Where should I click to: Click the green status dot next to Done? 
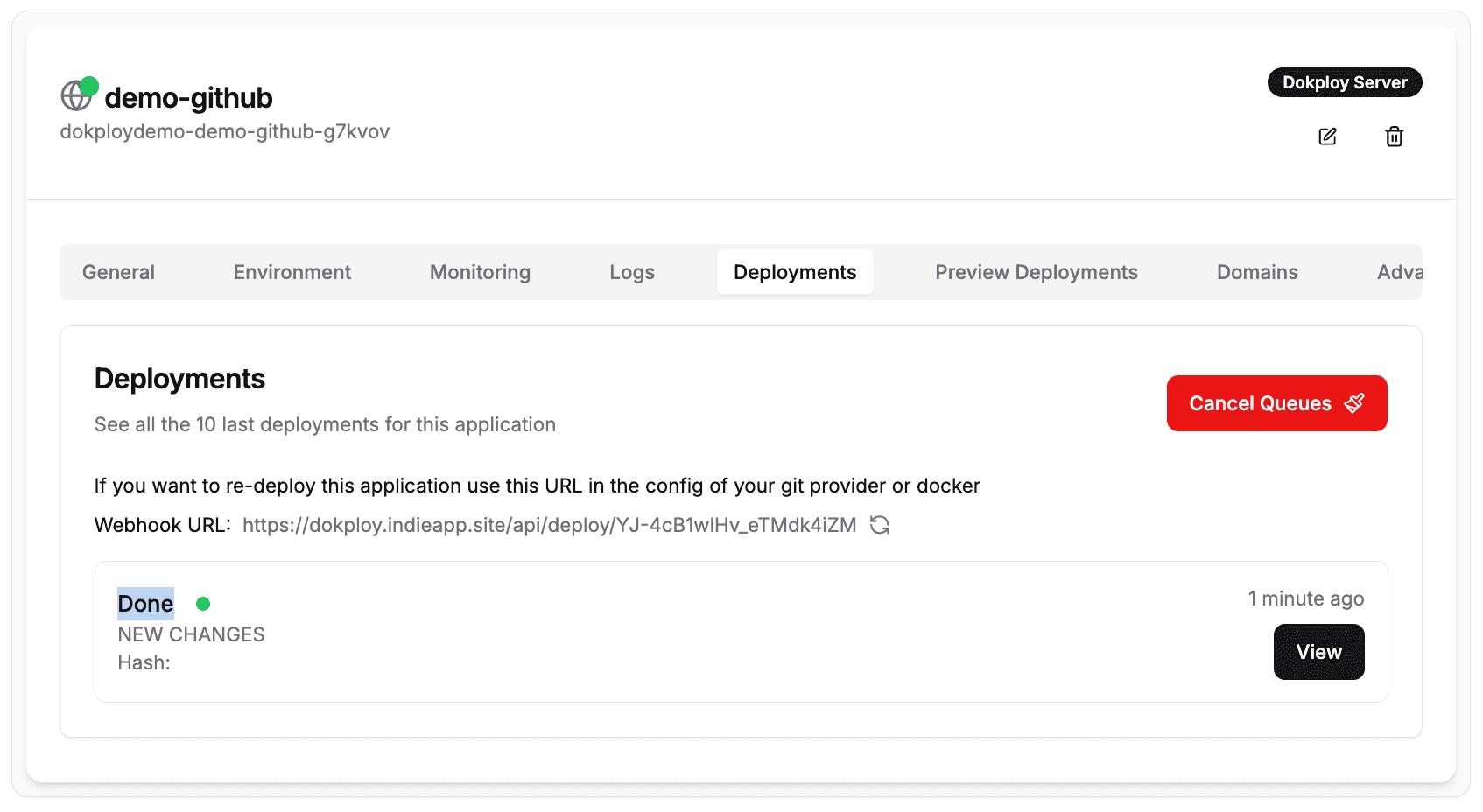click(203, 604)
